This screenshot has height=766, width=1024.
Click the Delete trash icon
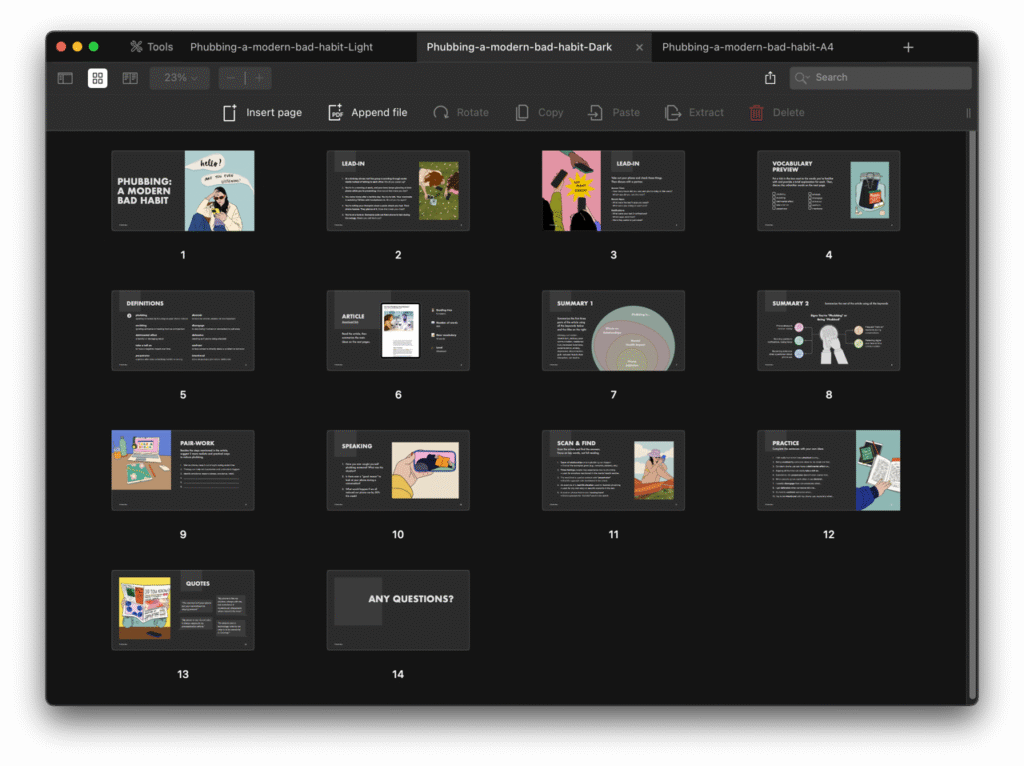coord(757,113)
